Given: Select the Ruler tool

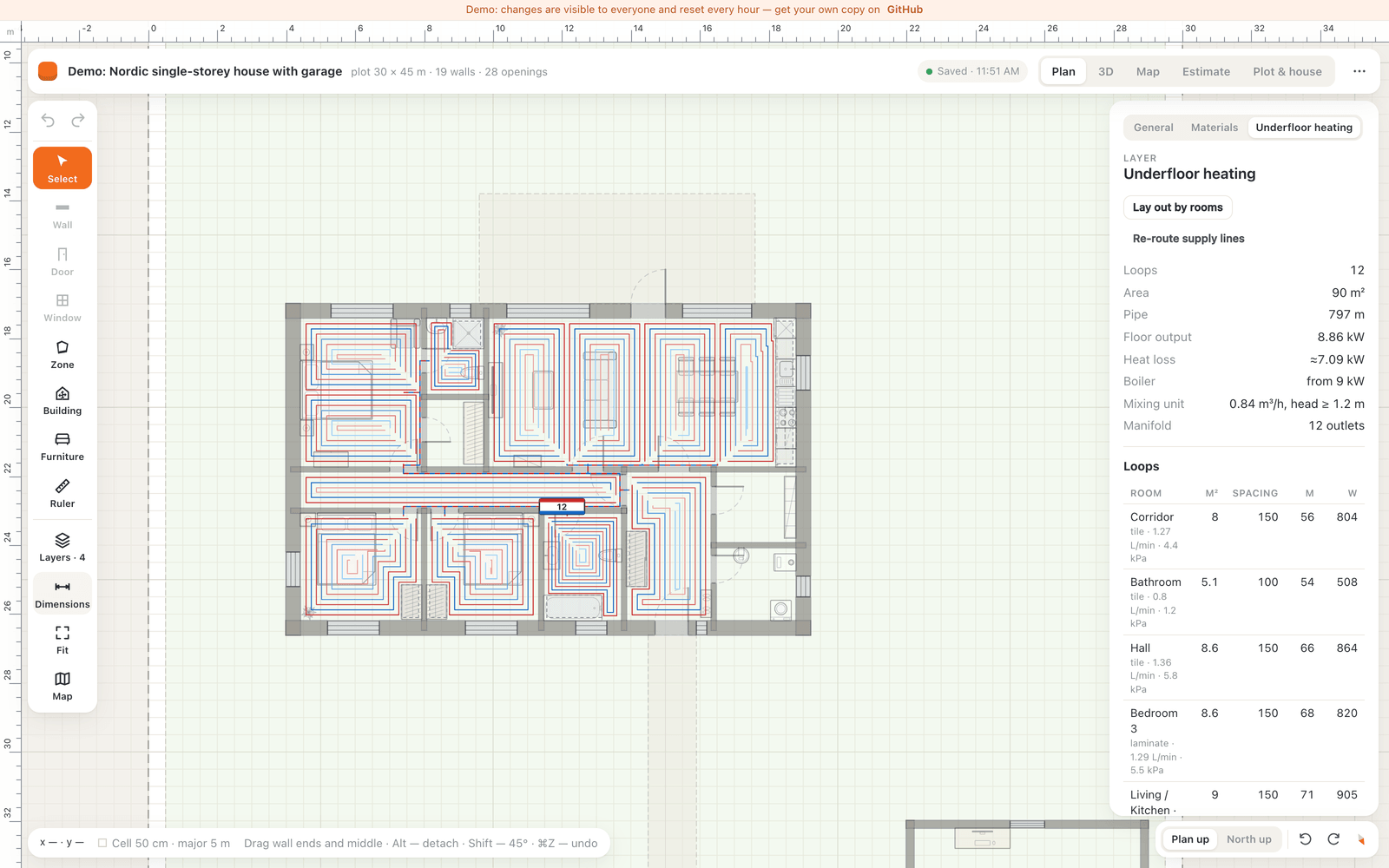Looking at the screenshot, I should pyautogui.click(x=63, y=493).
